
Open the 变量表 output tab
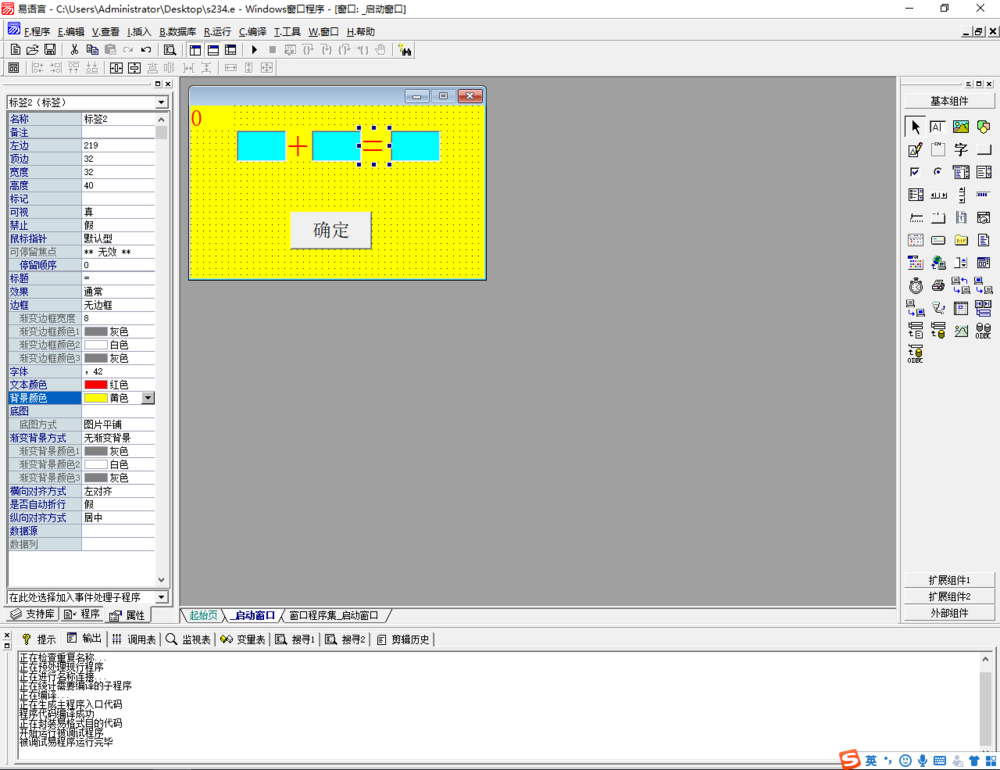point(242,639)
